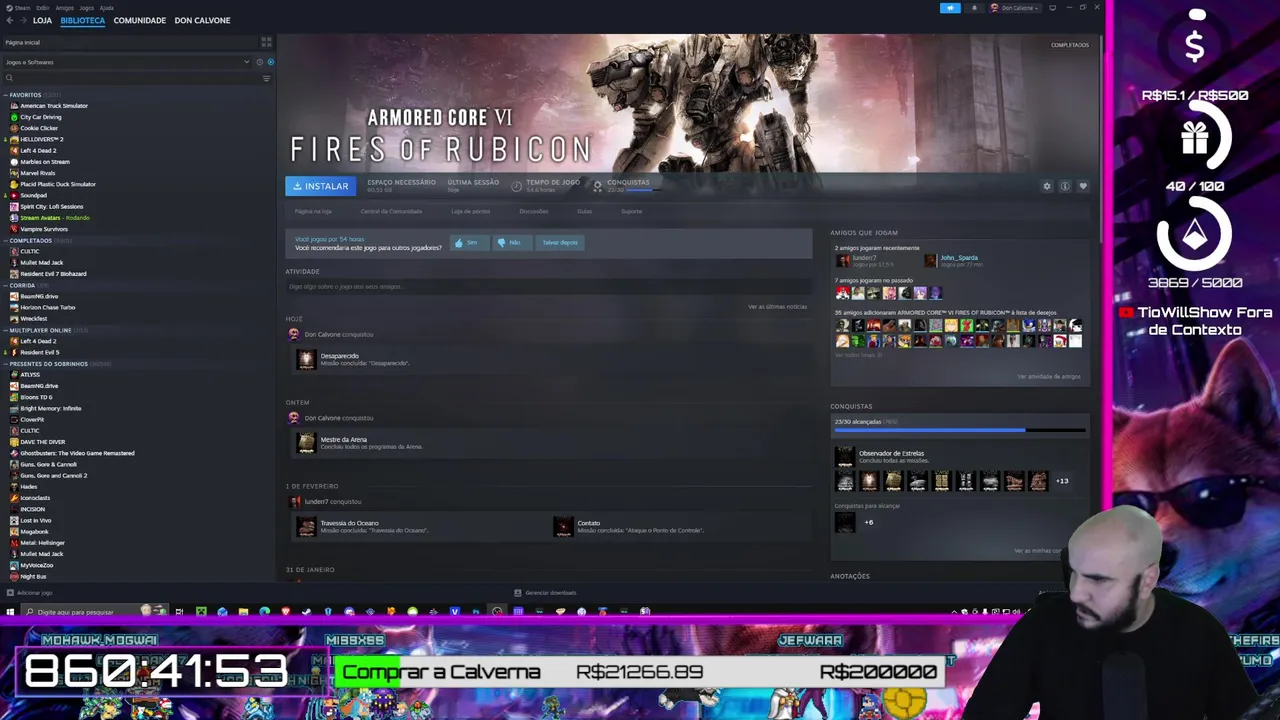The width and height of the screenshot is (1280, 720).
Task: Click the forward navigation arrow
Action: pos(22,20)
